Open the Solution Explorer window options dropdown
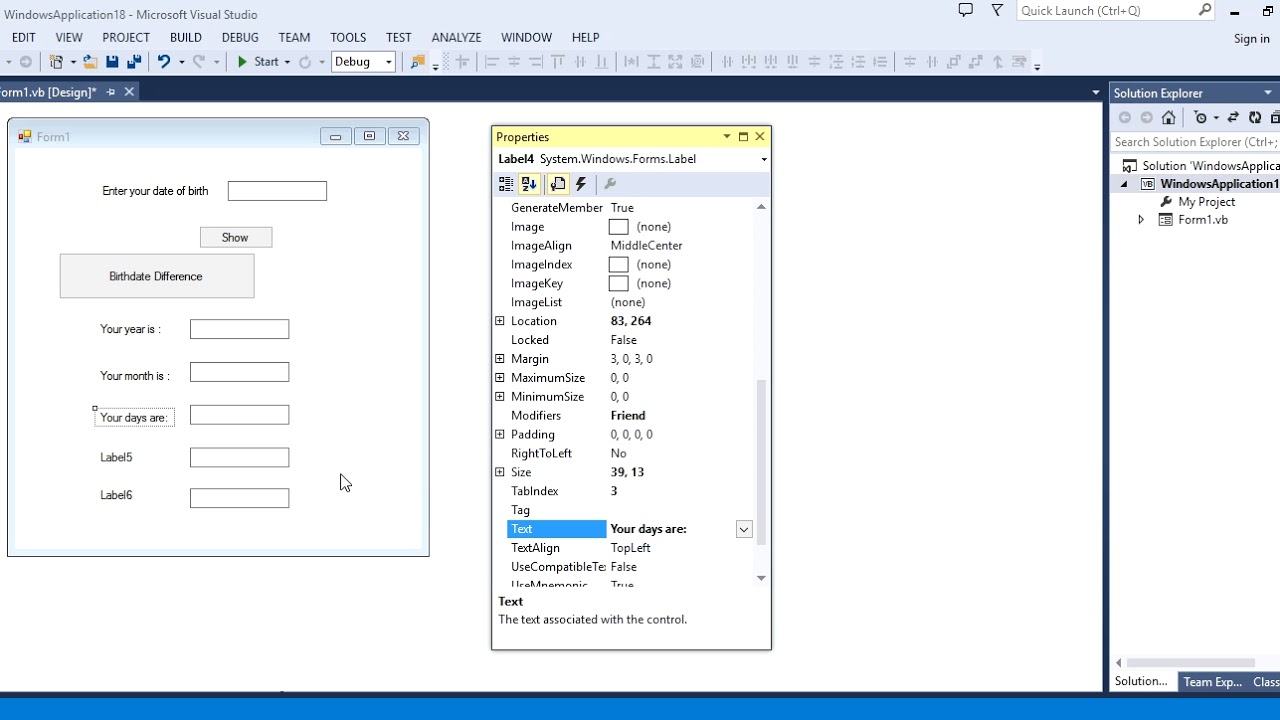Image resolution: width=1280 pixels, height=720 pixels. [x=1268, y=93]
